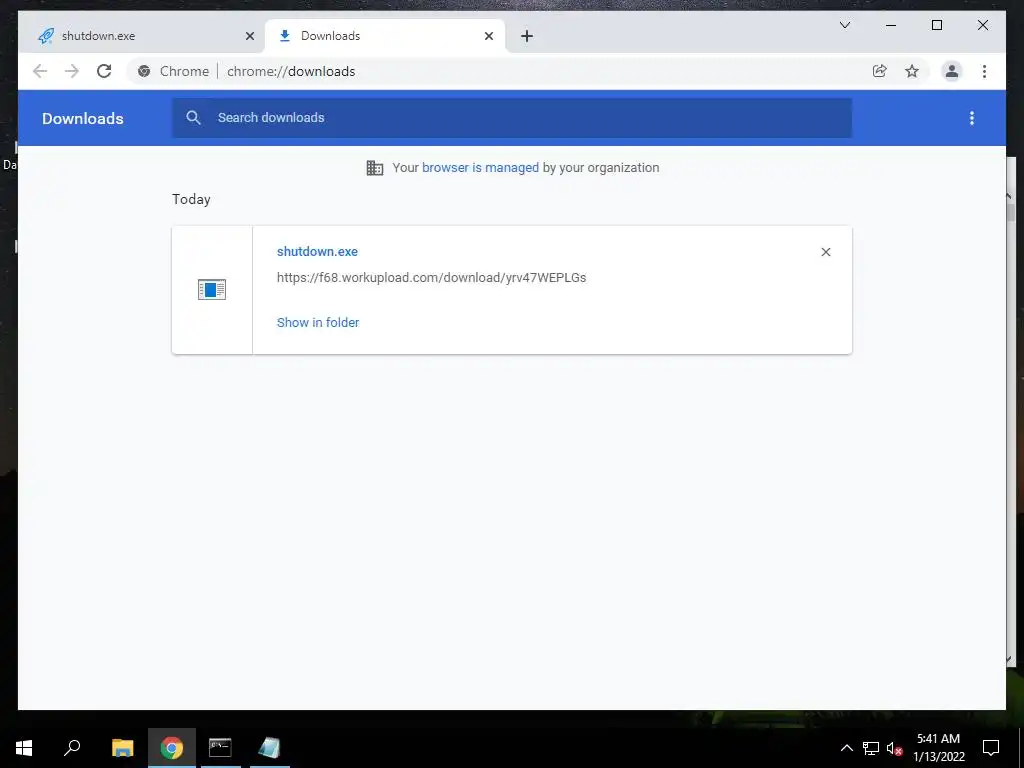This screenshot has height=768, width=1024.
Task: Open the Windows Start menu
Action: click(x=24, y=748)
